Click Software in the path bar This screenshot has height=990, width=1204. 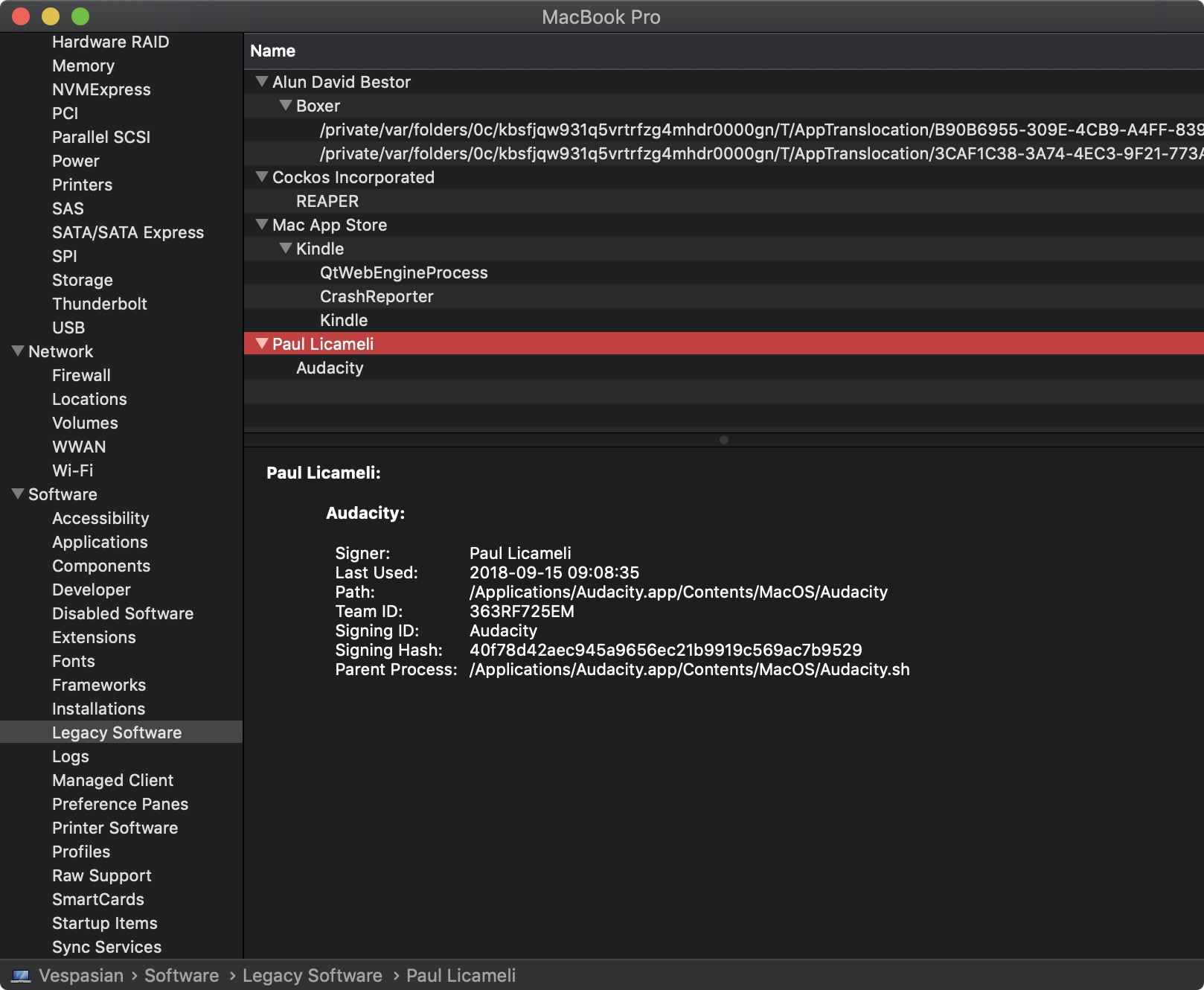(182, 975)
